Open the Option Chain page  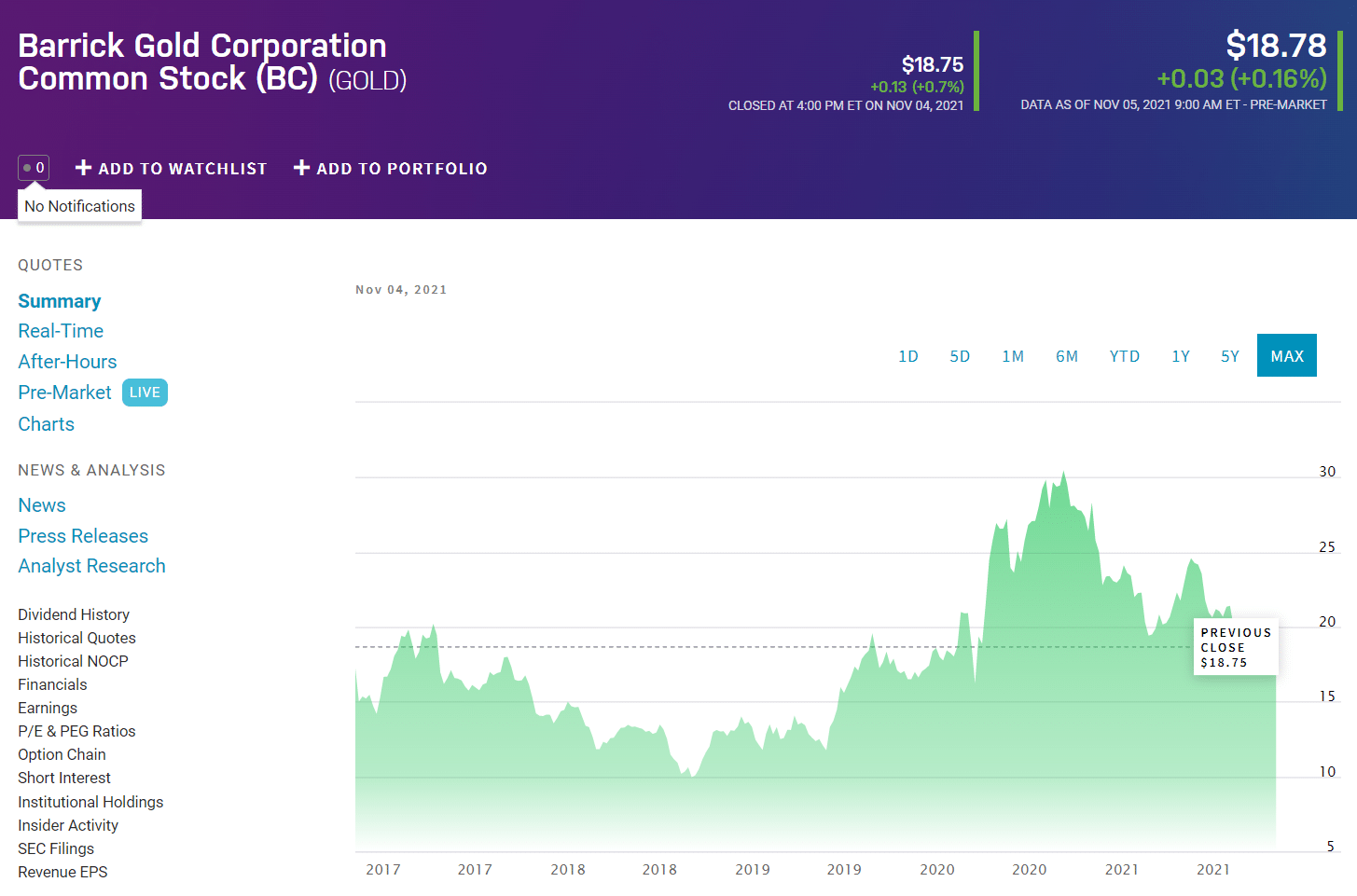[62, 754]
